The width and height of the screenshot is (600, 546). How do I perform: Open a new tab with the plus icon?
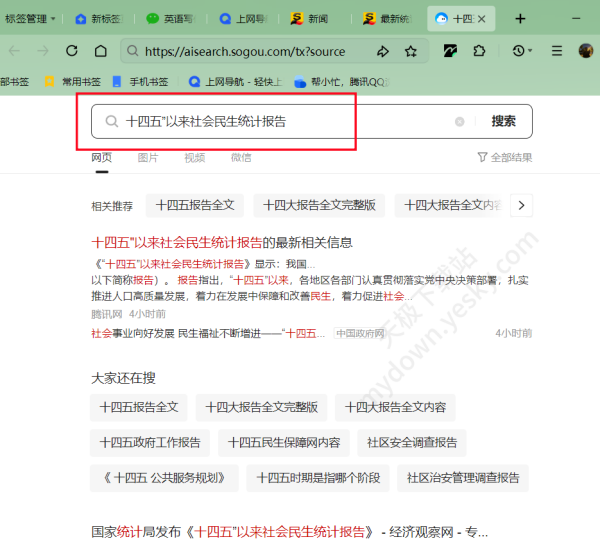(x=520, y=19)
